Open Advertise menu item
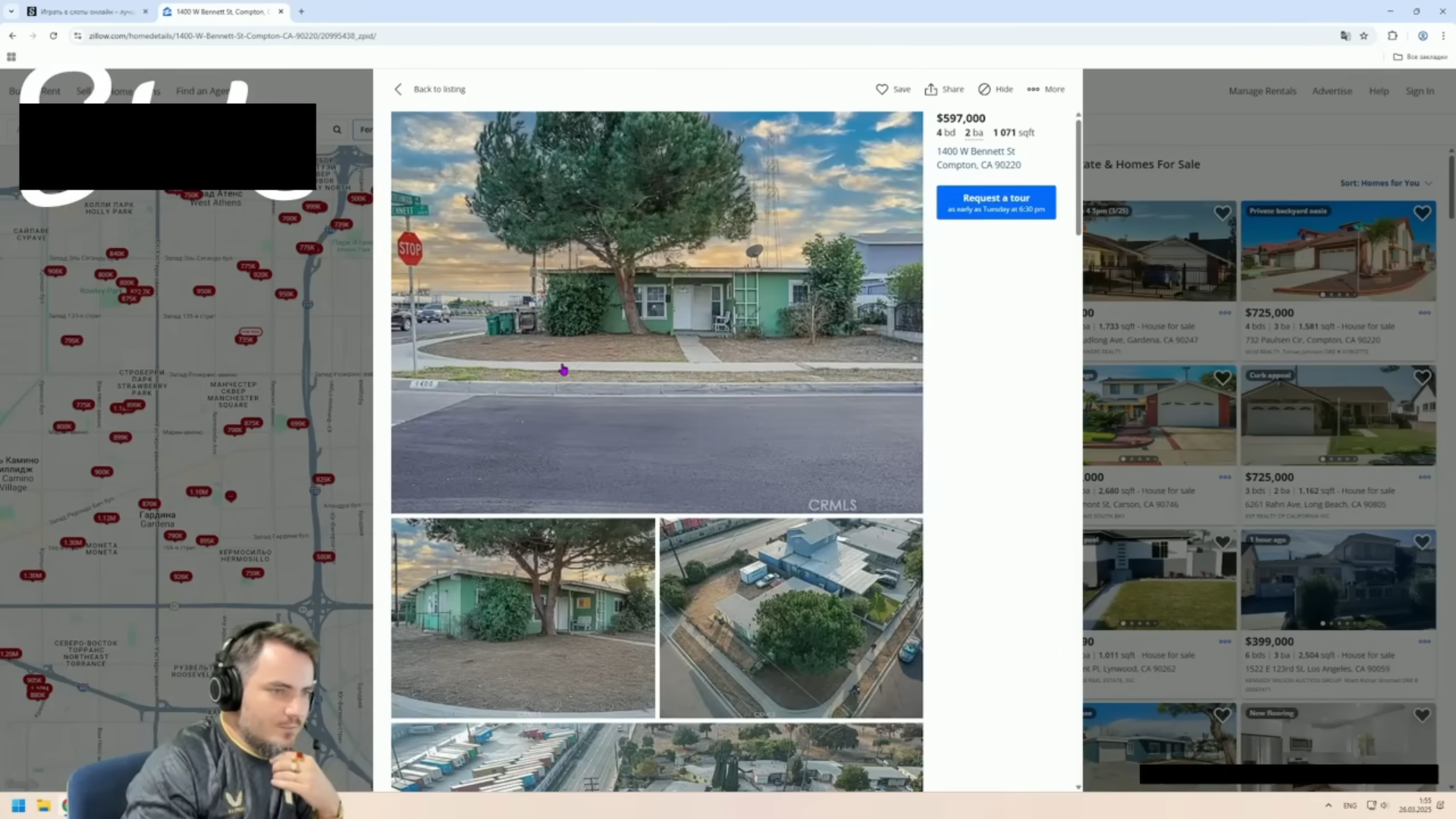The height and width of the screenshot is (819, 1456). point(1332,91)
